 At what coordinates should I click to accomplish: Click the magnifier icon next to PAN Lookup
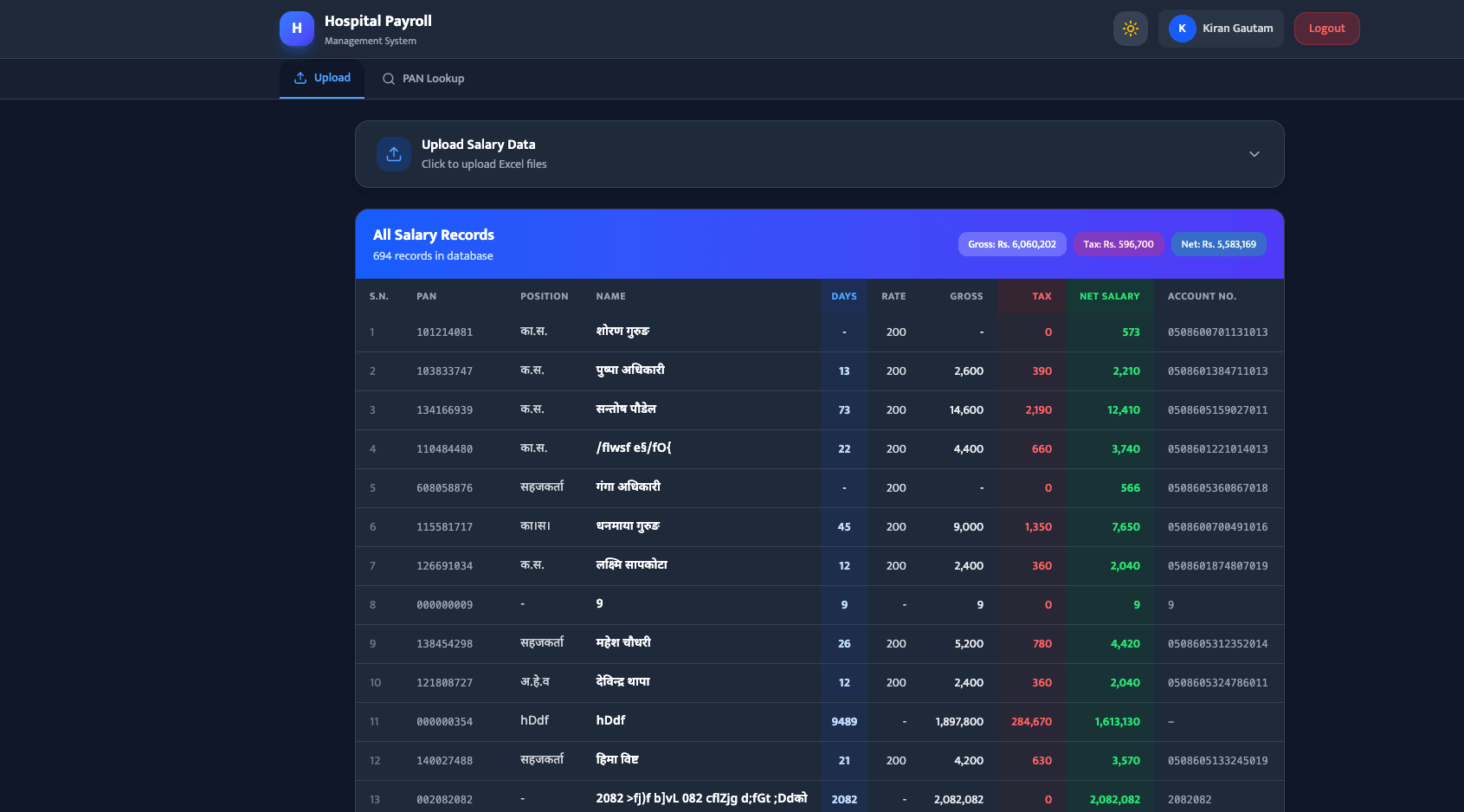click(x=388, y=79)
